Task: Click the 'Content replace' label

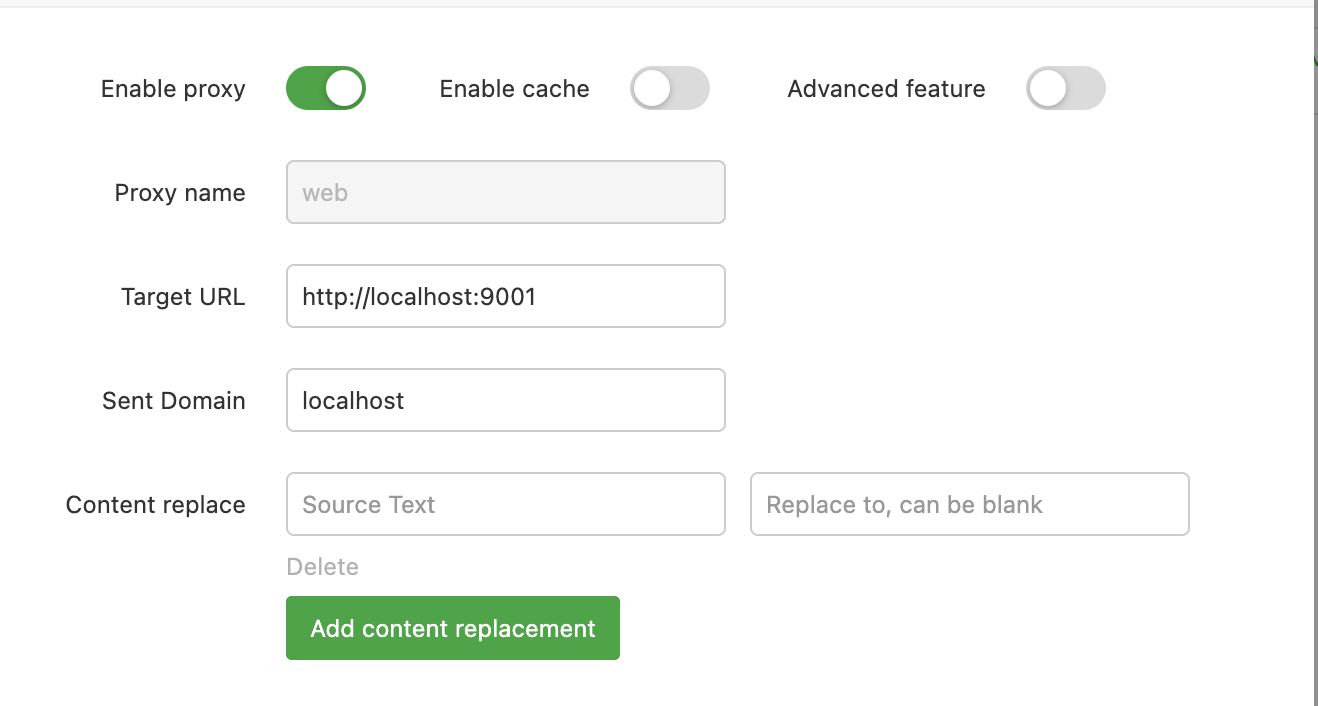Action: pyautogui.click(x=156, y=505)
